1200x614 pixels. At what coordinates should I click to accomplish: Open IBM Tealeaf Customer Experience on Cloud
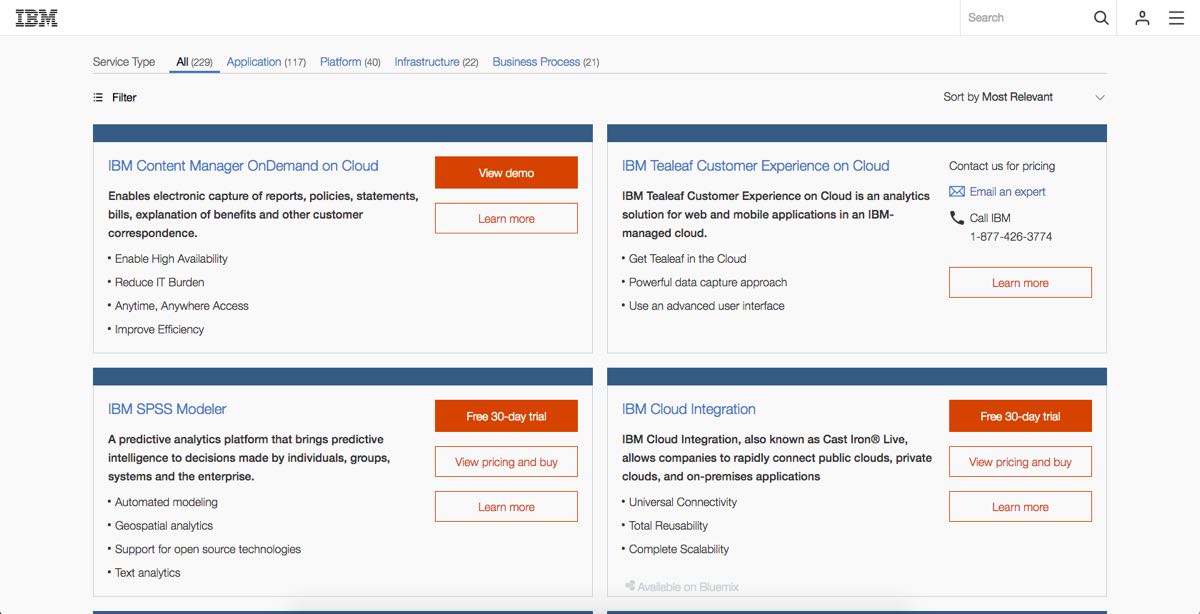(x=755, y=166)
